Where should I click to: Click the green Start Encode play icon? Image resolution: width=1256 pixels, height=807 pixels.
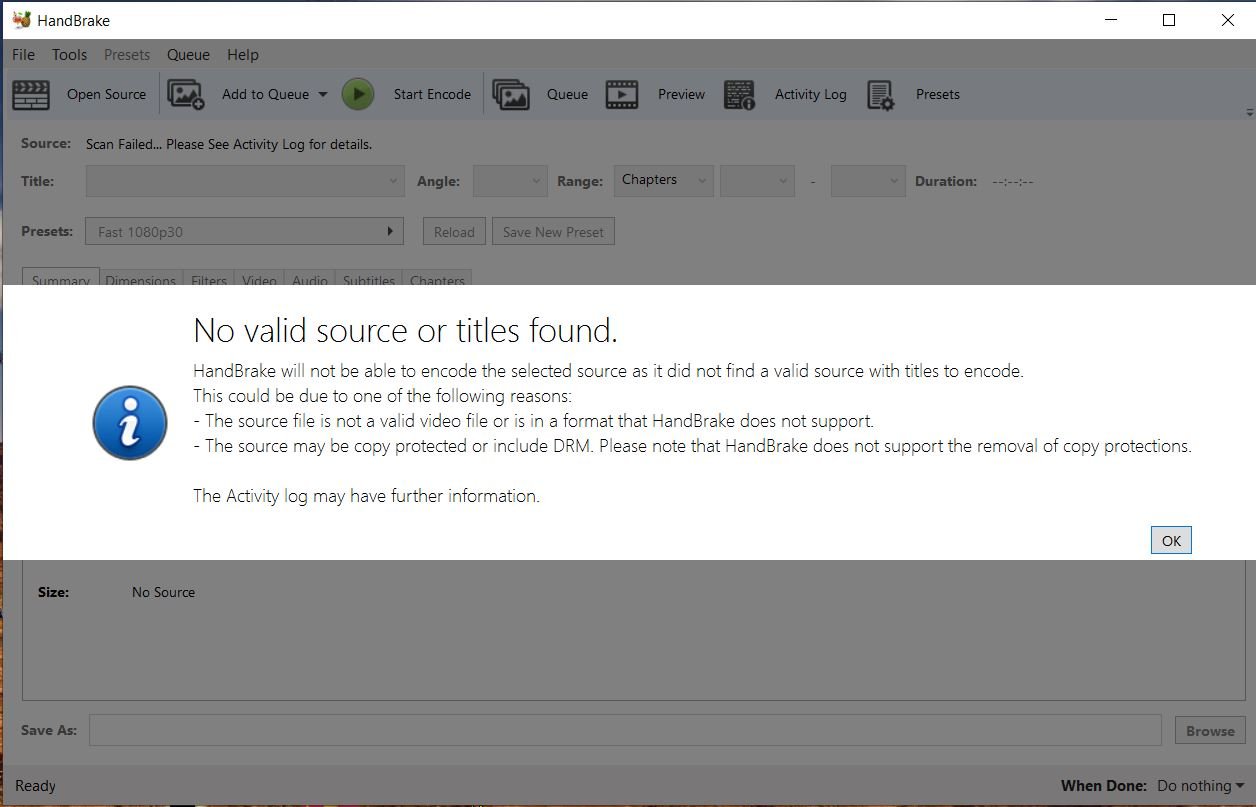point(358,94)
